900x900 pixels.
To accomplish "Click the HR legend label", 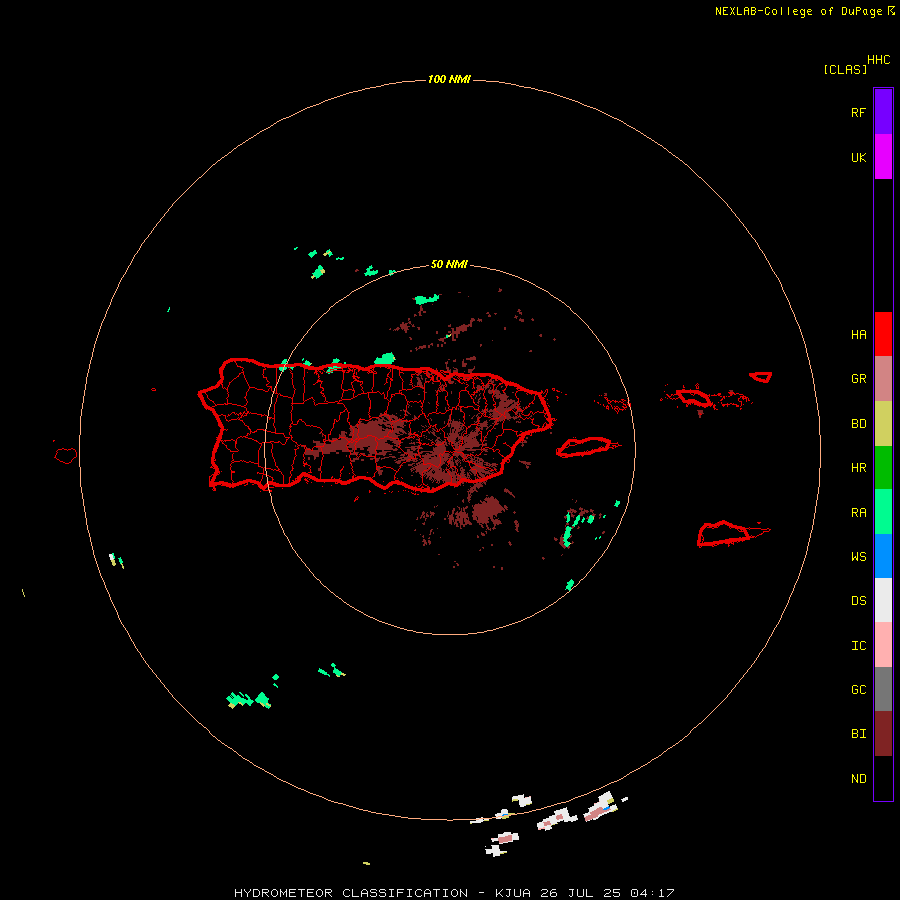I will tap(858, 468).
